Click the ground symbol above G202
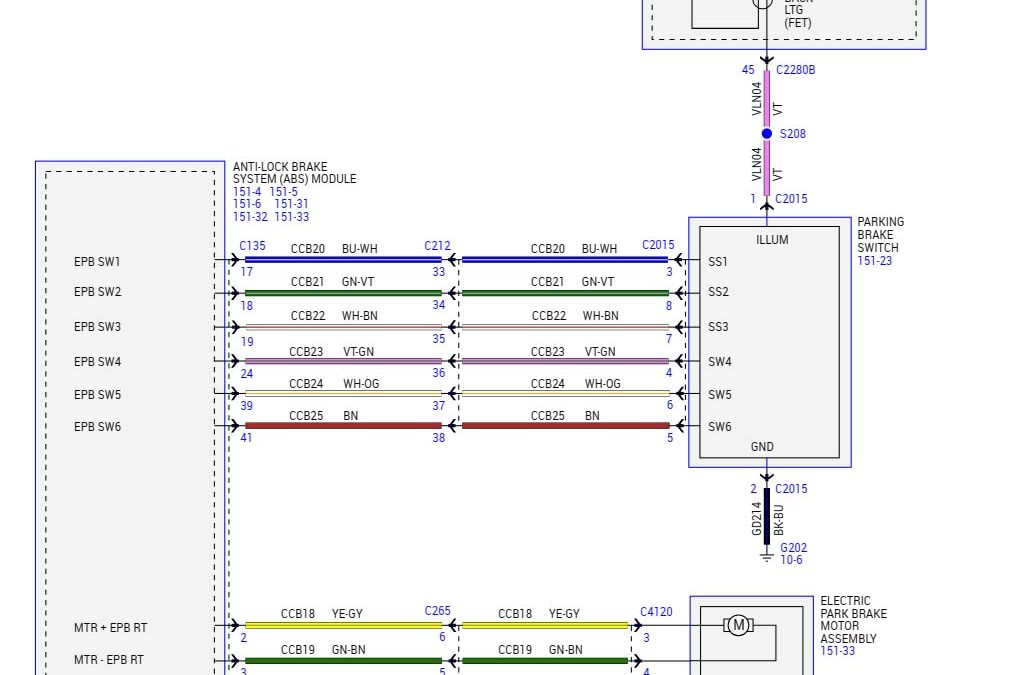The image size is (1030, 675). pos(767,555)
